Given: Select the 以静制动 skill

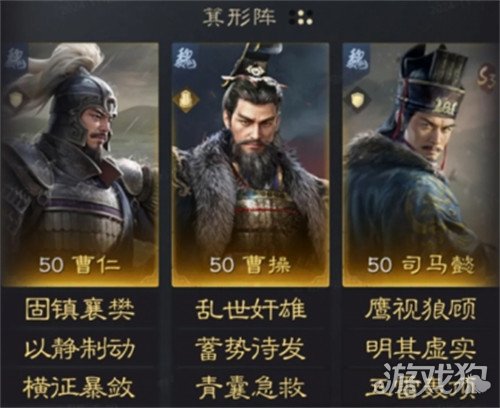Looking at the screenshot, I should [x=80, y=349].
